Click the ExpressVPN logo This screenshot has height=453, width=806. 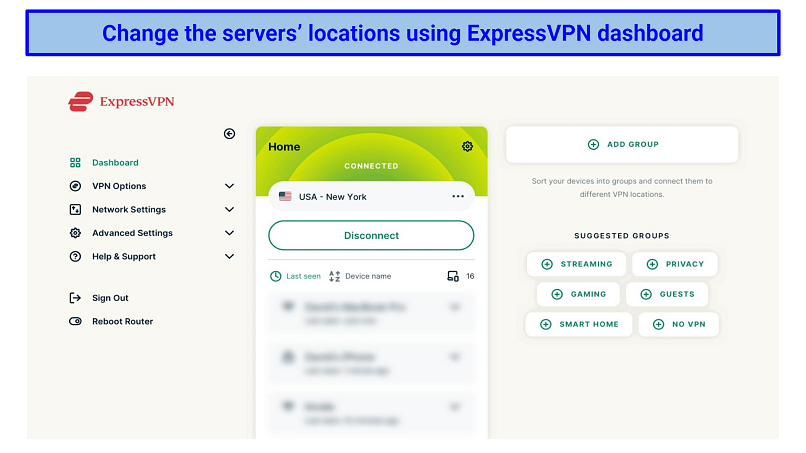[121, 101]
